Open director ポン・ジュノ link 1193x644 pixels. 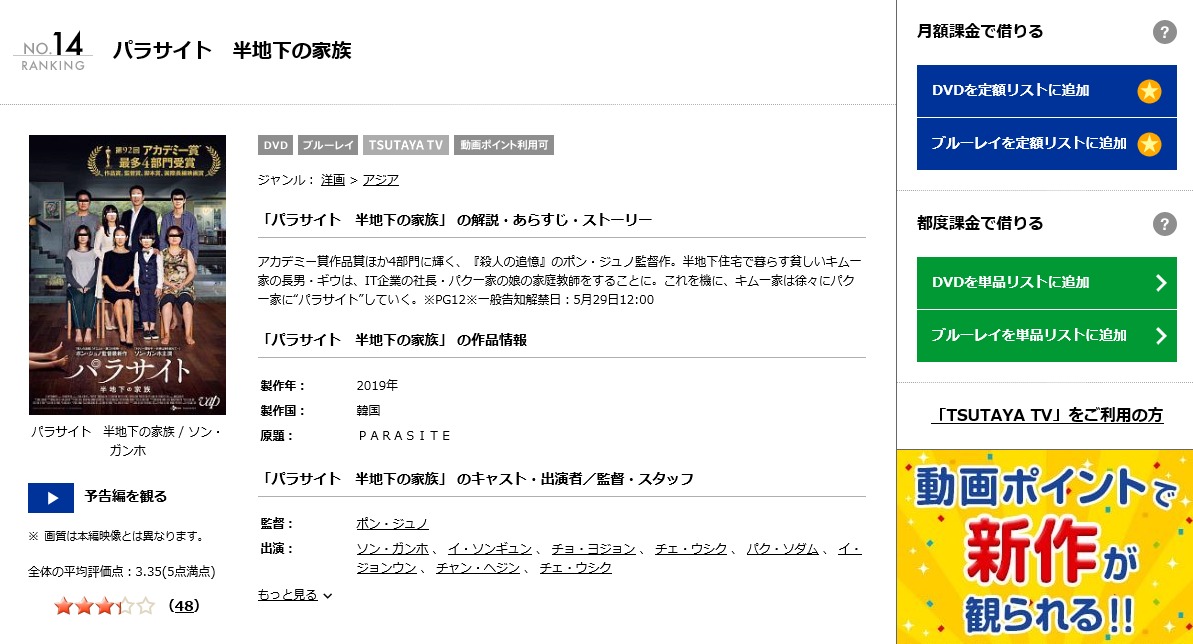tap(392, 524)
